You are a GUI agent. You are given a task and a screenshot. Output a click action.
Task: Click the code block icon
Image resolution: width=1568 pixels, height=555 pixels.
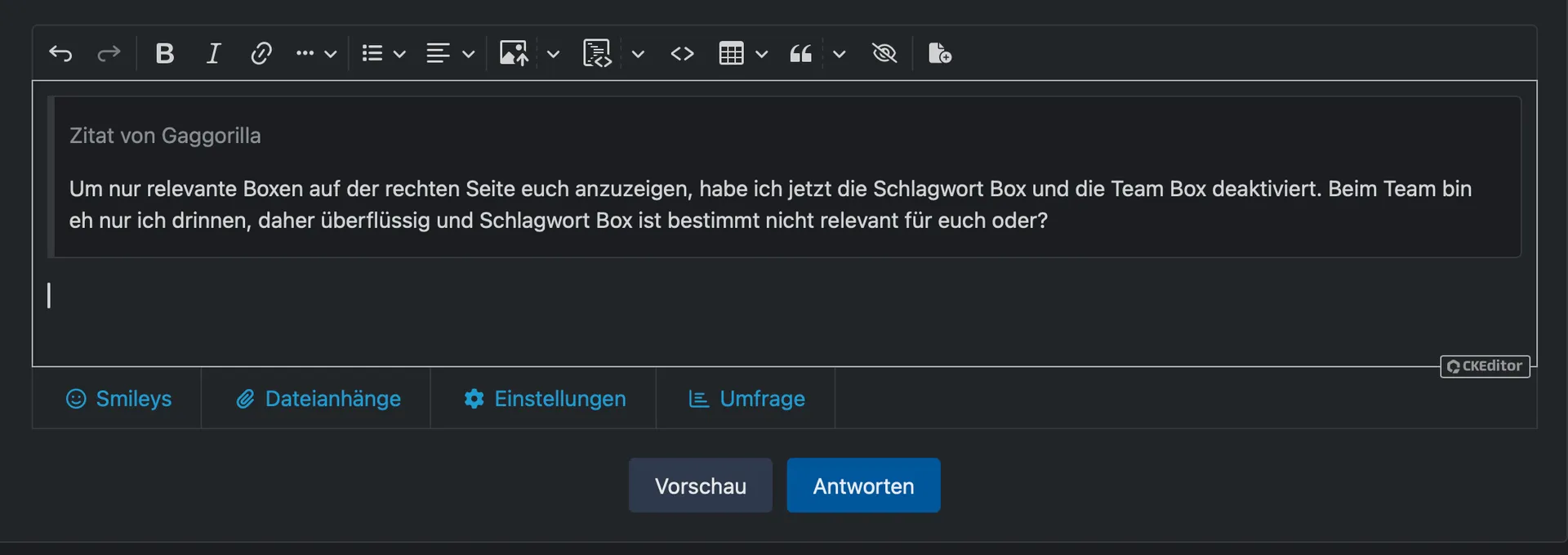pyautogui.click(x=597, y=54)
